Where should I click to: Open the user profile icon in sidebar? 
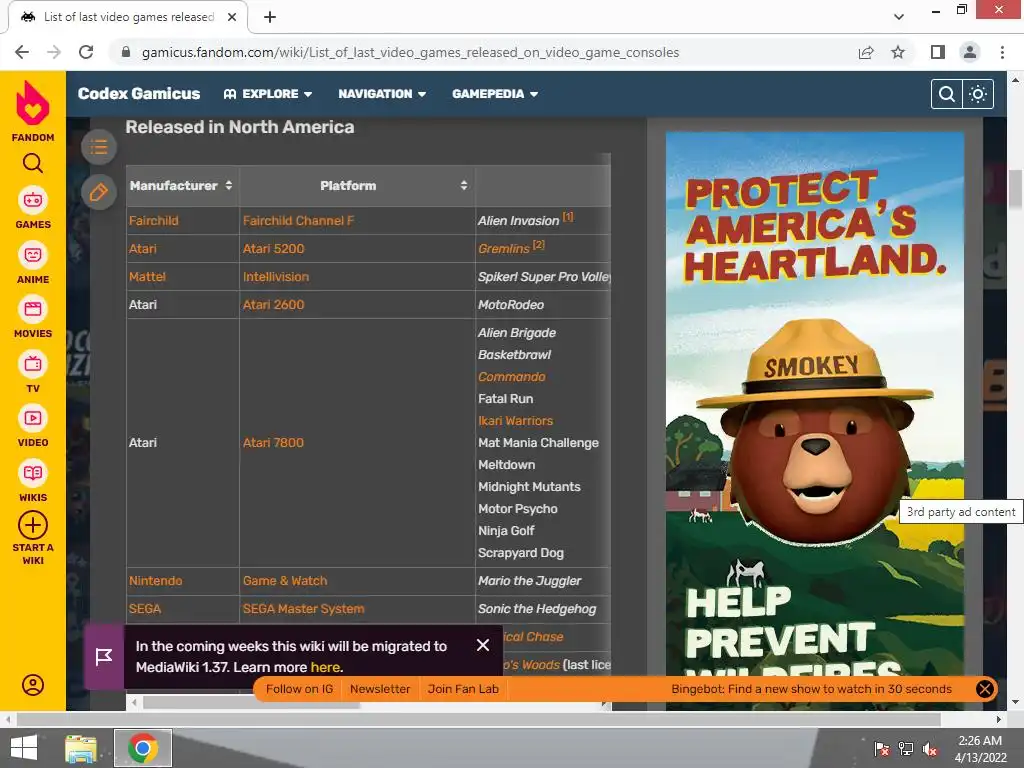[x=33, y=684]
